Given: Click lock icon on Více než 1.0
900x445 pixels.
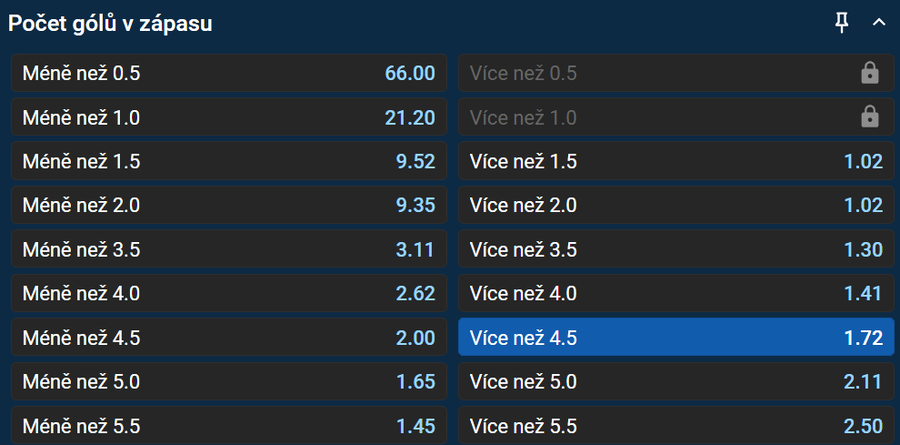Looking at the screenshot, I should point(870,118).
